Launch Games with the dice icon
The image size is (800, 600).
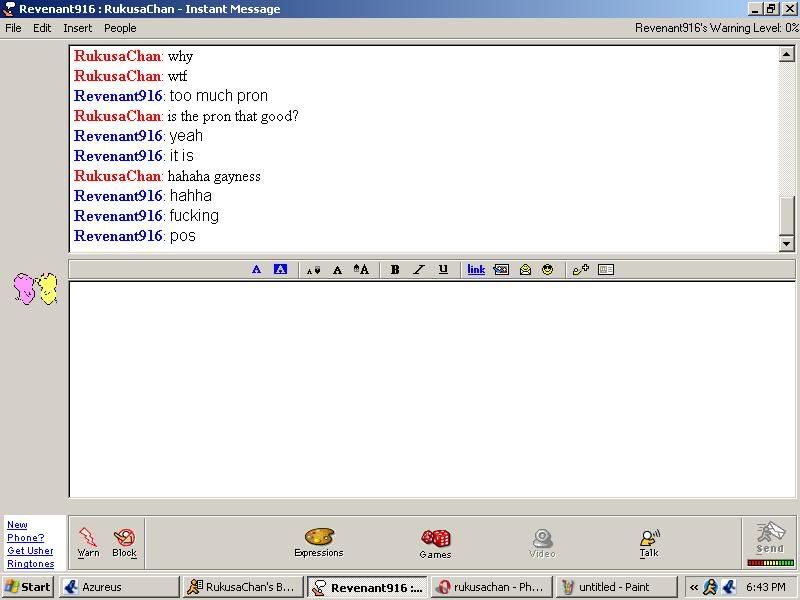(435, 544)
